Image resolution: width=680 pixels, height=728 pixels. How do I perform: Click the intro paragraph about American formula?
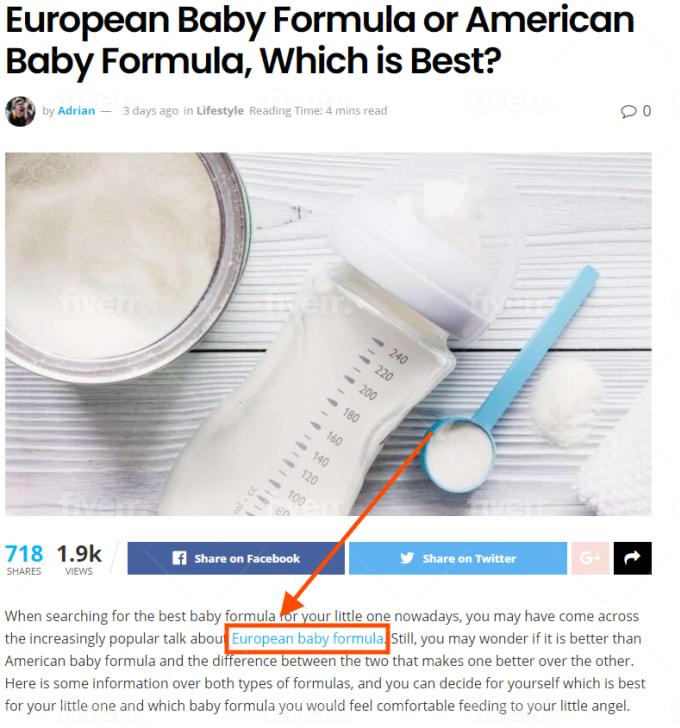[x=325, y=661]
